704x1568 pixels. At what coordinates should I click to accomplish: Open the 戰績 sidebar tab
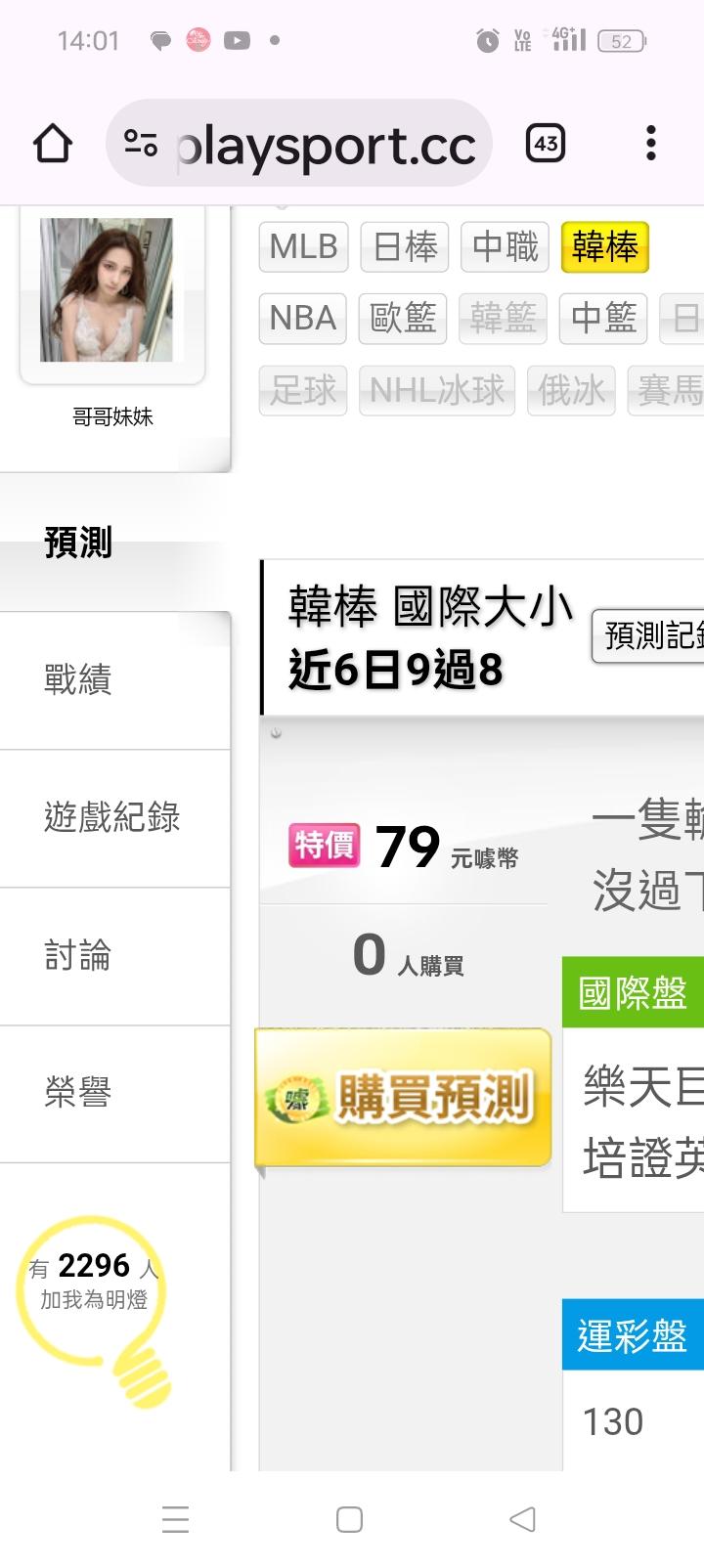[114, 680]
